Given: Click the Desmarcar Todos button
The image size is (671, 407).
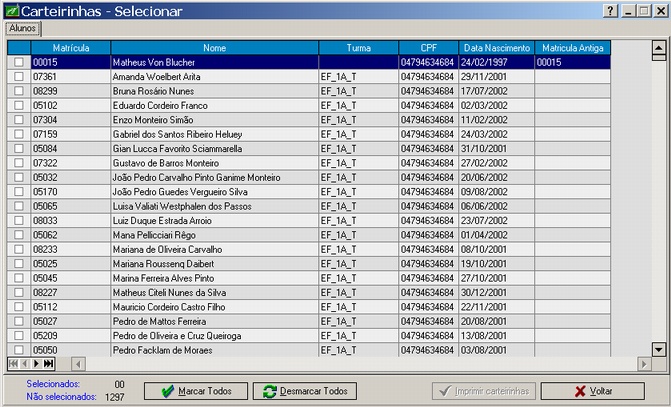Looking at the screenshot, I should pos(305,391).
